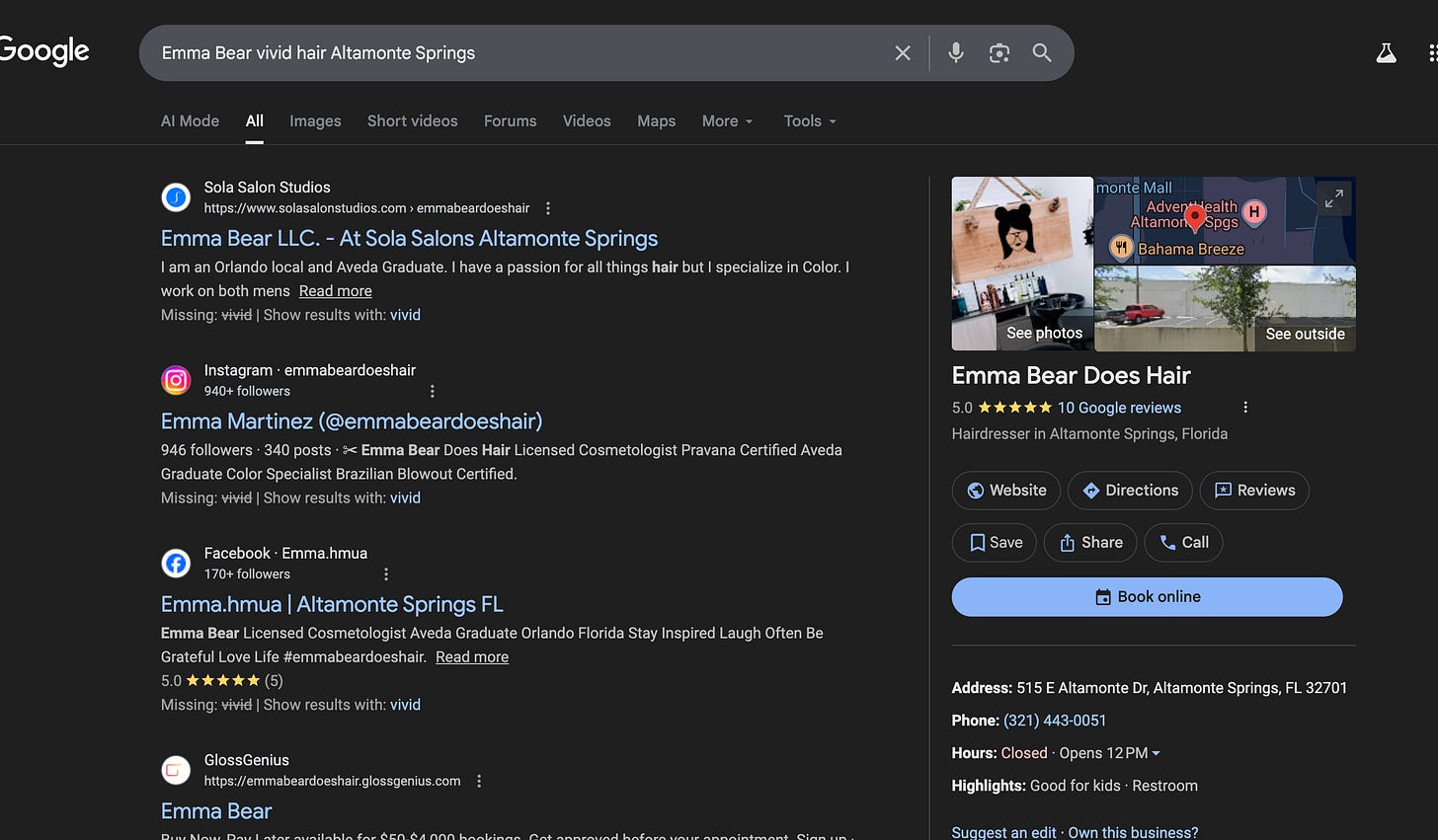Expand the Tools dropdown
The image size is (1438, 840).
[x=810, y=120]
